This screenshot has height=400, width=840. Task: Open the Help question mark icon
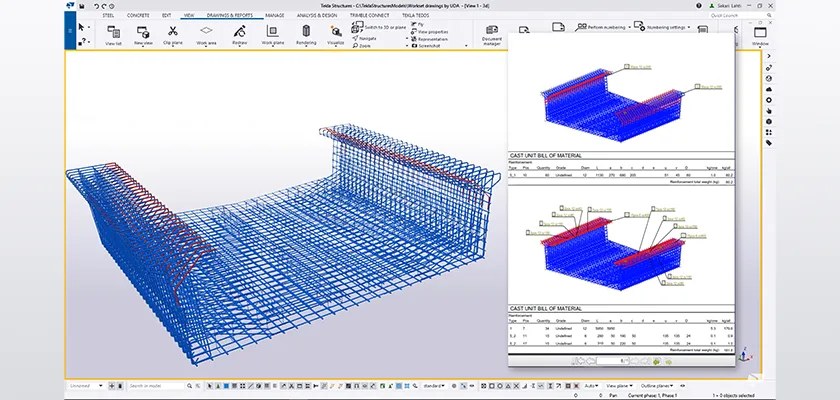point(699,6)
